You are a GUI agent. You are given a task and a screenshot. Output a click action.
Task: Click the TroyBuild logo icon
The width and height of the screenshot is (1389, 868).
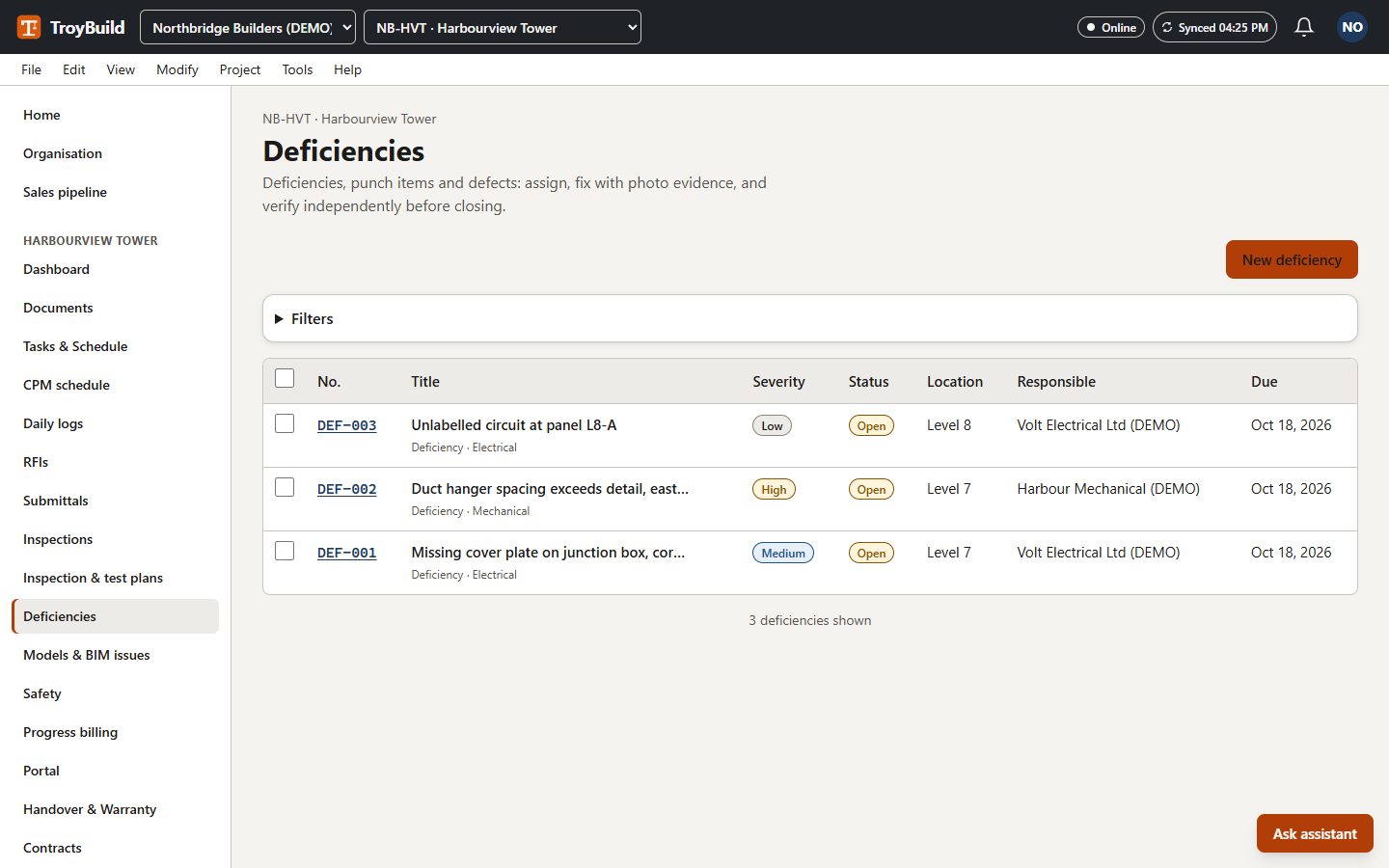pos(29,27)
